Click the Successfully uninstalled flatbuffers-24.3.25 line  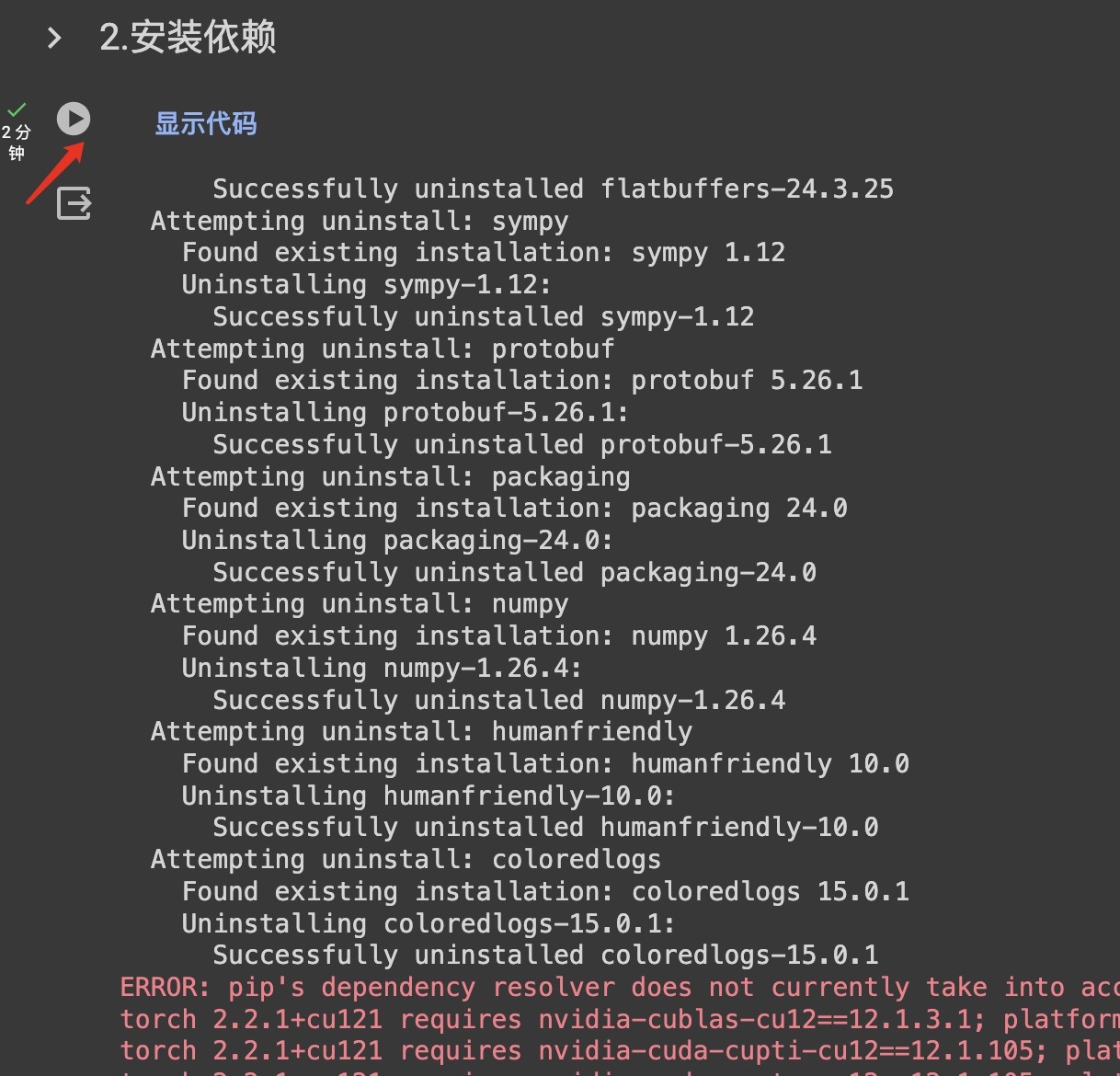click(x=554, y=189)
